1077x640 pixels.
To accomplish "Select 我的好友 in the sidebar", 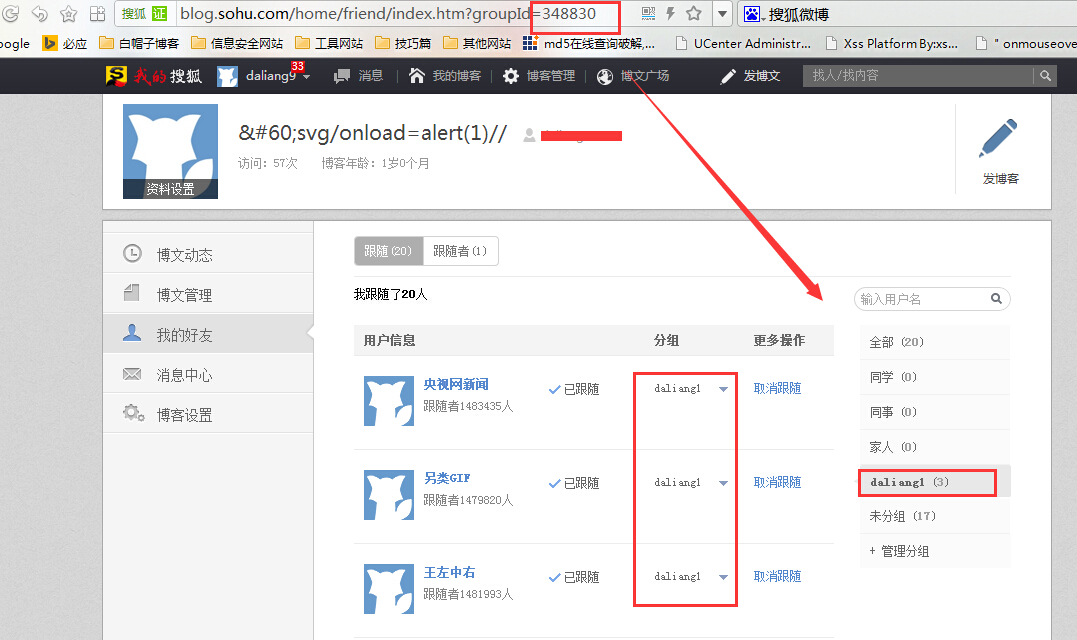I will [x=208, y=334].
